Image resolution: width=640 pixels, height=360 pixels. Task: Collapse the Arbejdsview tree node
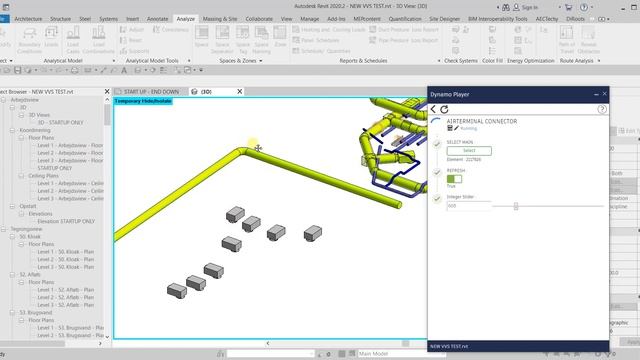[4, 100]
